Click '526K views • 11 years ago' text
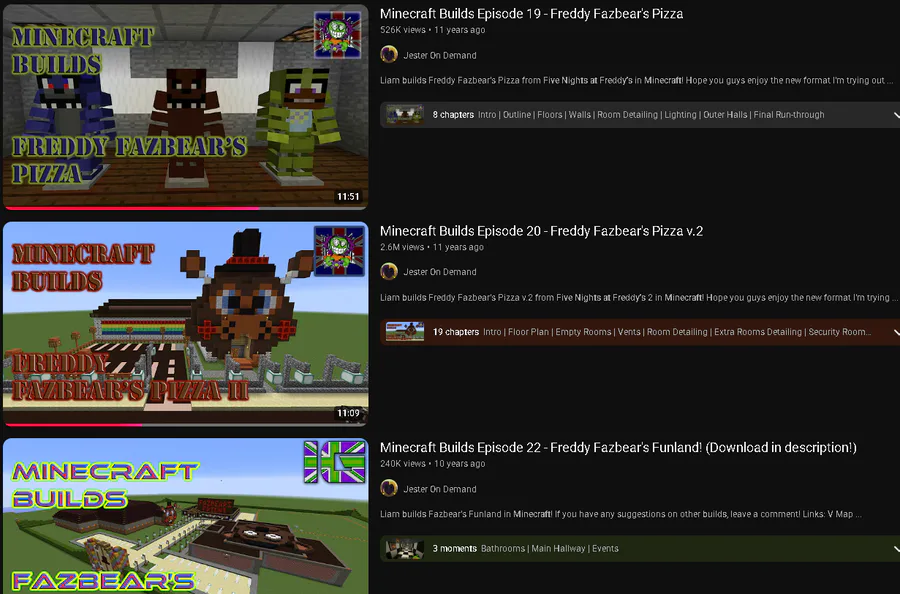Viewport: 900px width, 594px height. click(x=432, y=30)
